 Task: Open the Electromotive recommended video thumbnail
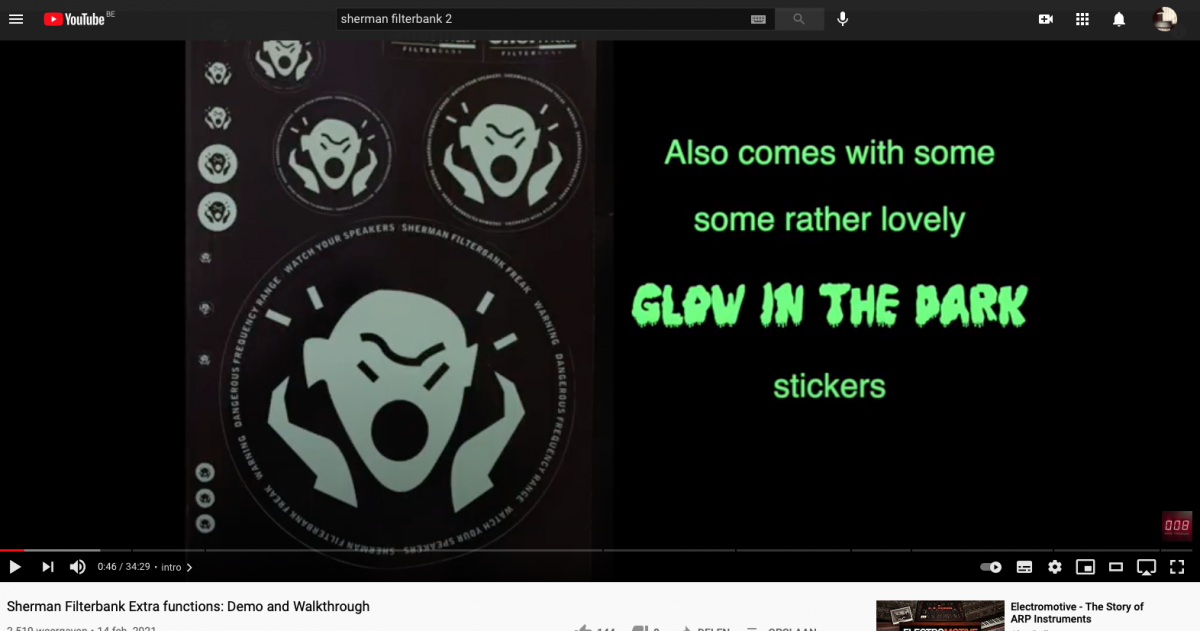[x=940, y=616]
